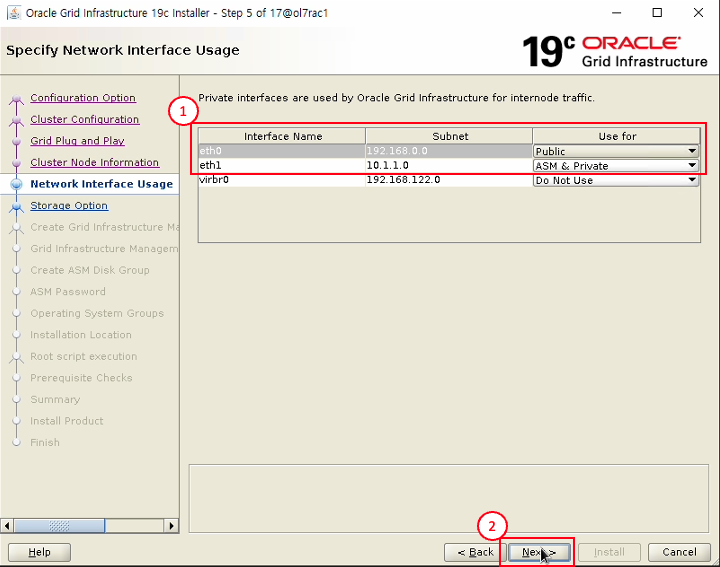This screenshot has width=720, height=567.
Task: Click the Java icon in title bar
Action: point(14,13)
